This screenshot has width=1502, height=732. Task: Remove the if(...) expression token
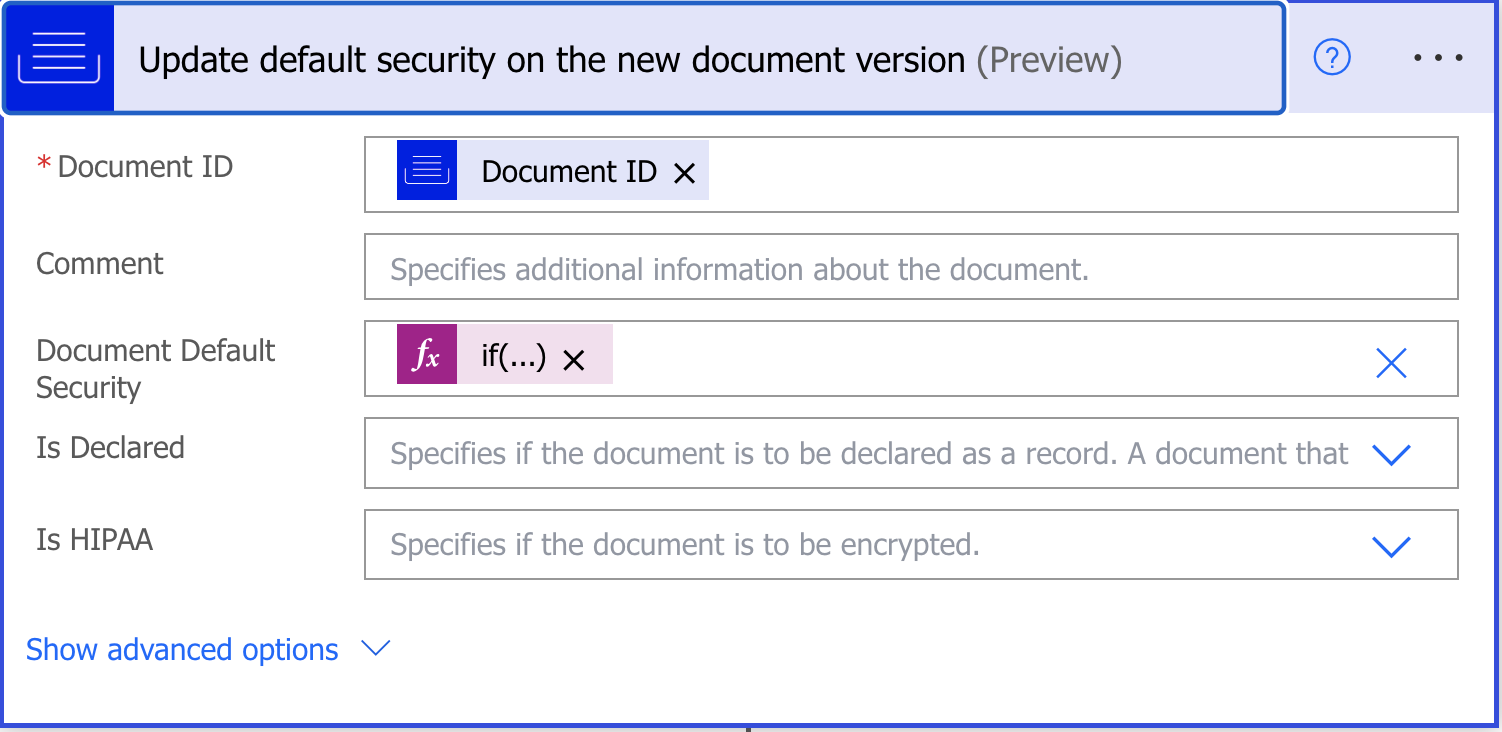point(574,360)
